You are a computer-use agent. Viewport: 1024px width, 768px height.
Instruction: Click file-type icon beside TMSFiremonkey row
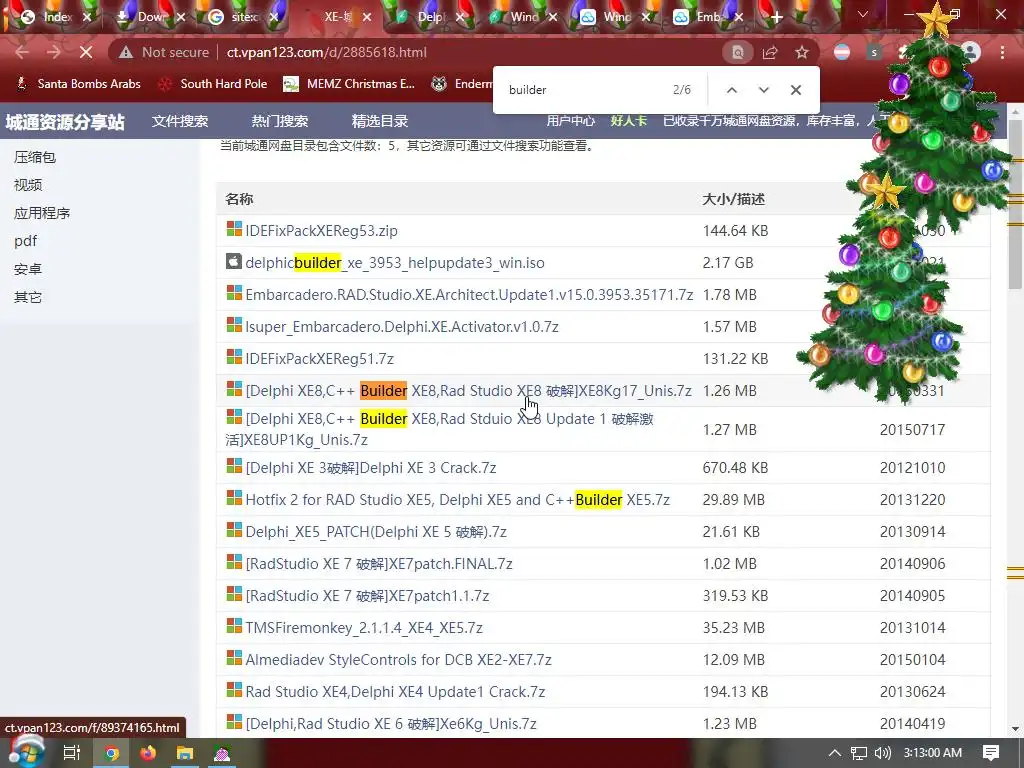click(x=234, y=626)
